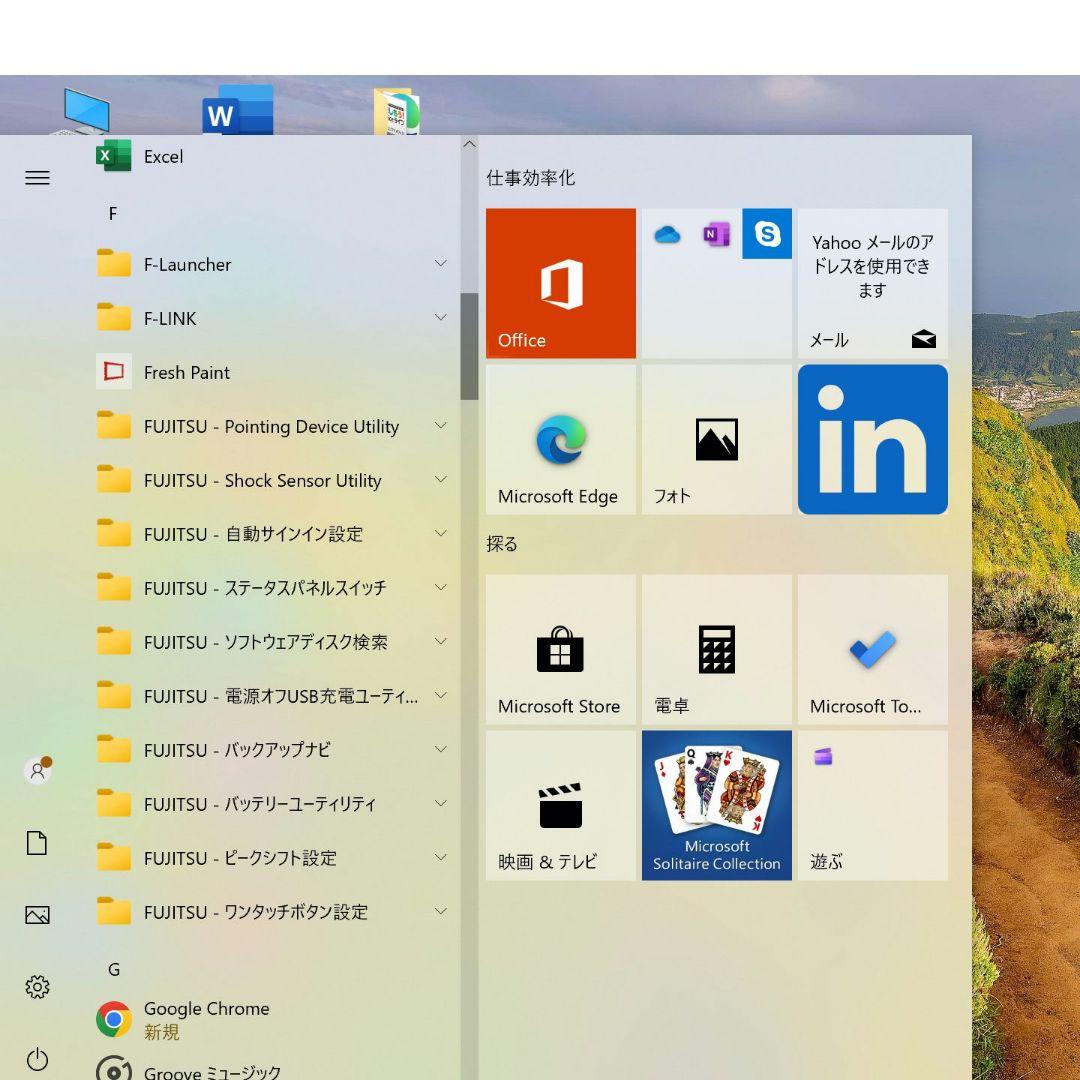Launch Fresh Paint from the app list

pos(276,373)
